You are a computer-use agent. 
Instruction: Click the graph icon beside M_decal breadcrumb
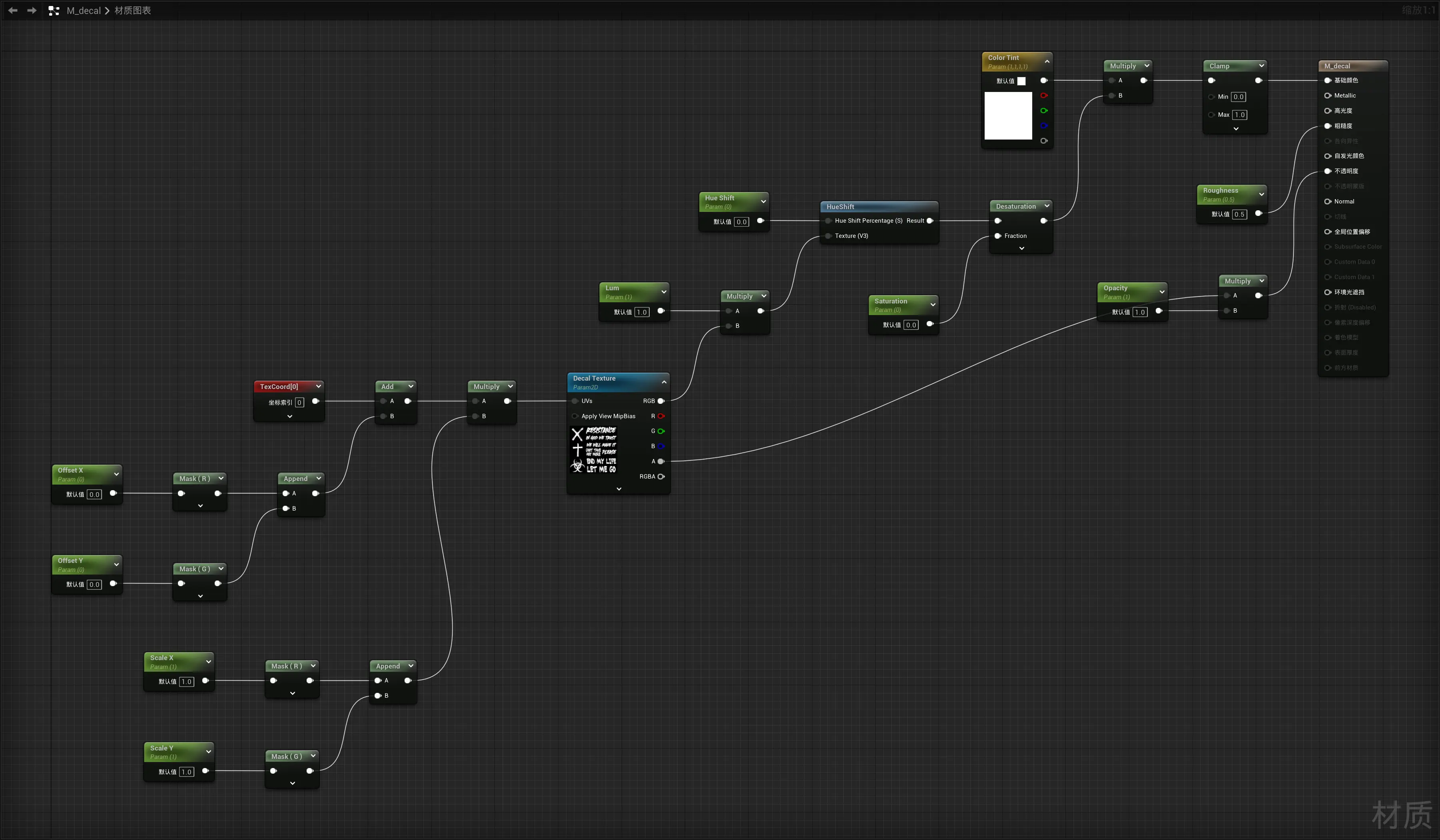click(x=54, y=10)
